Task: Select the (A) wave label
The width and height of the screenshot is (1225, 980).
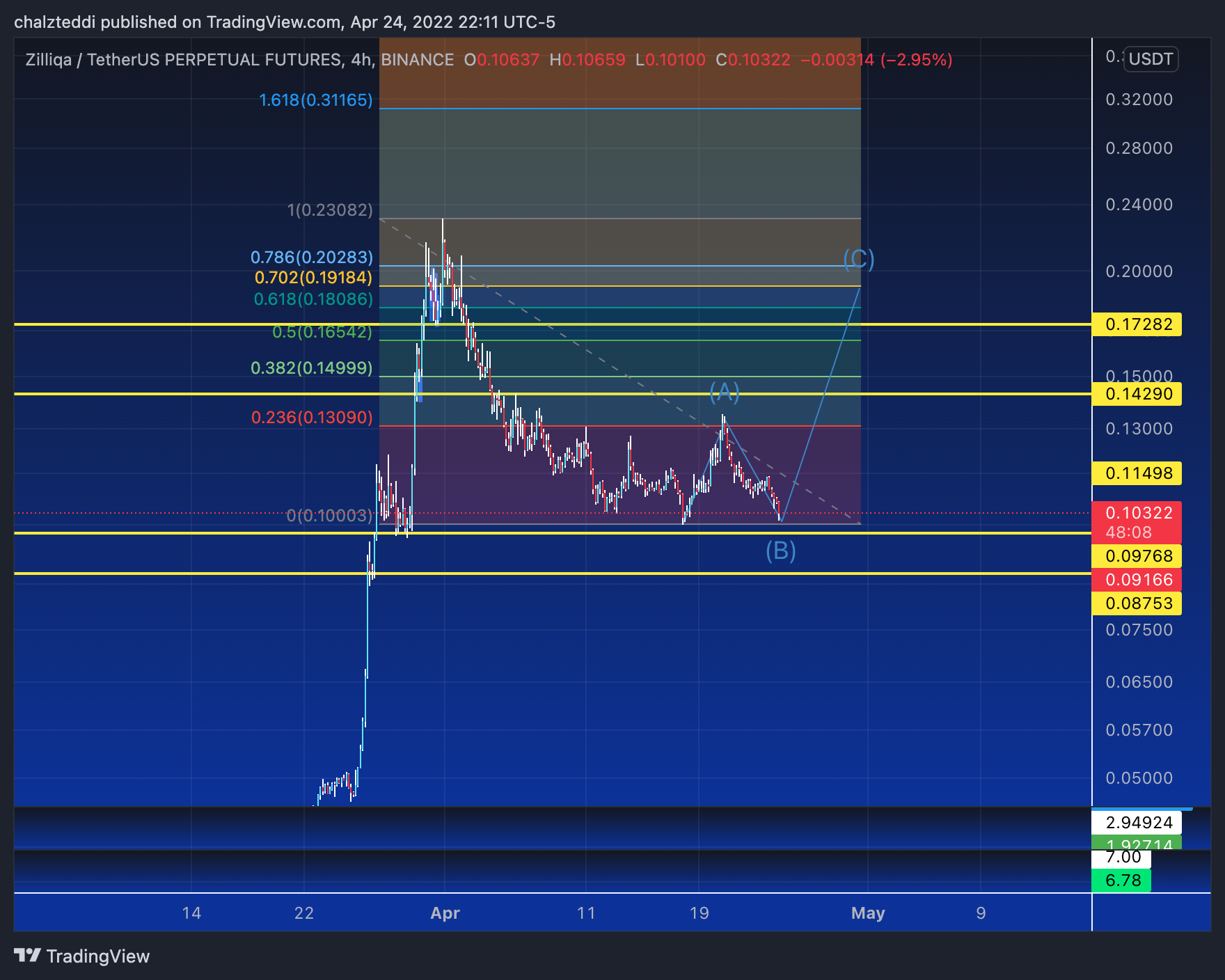Action: (724, 392)
